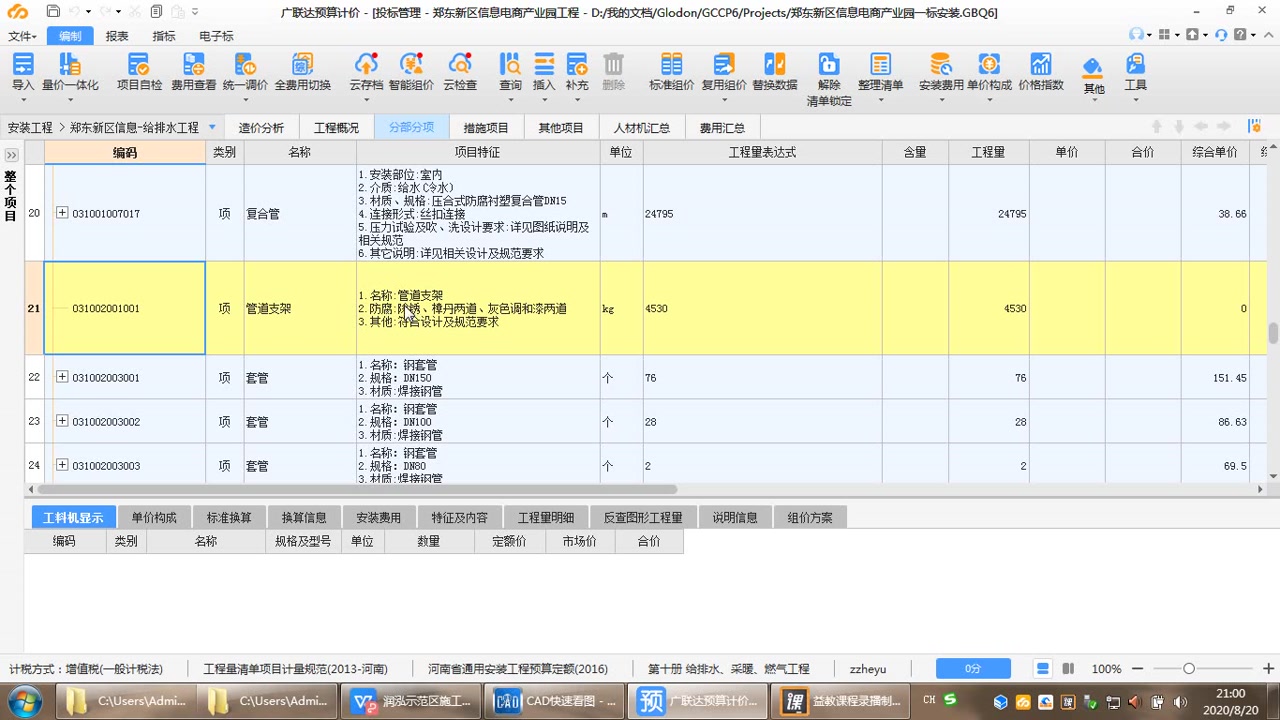Open 报表 ribbon tab

[117, 36]
